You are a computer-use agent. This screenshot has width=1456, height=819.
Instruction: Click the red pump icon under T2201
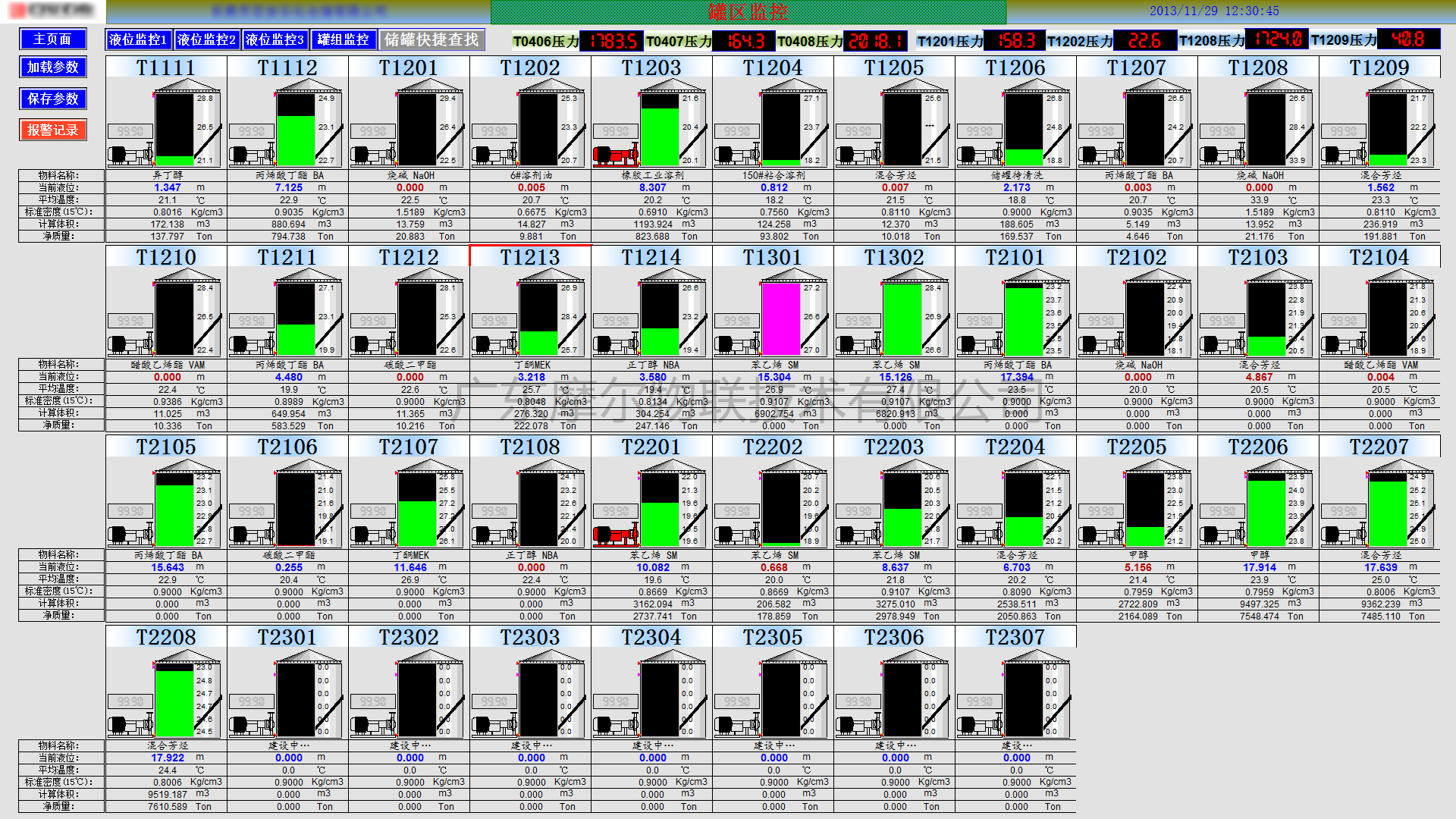616,535
